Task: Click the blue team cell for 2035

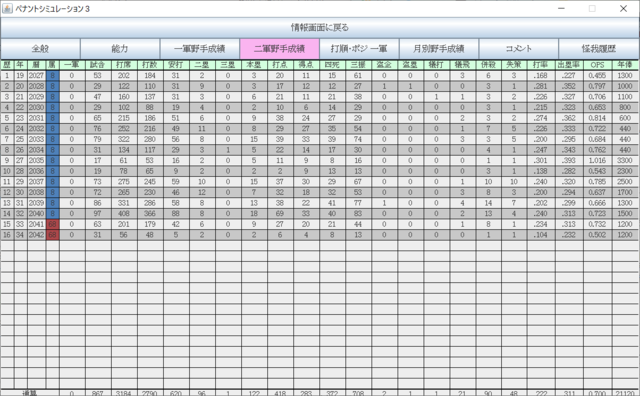Action: pos(53,160)
